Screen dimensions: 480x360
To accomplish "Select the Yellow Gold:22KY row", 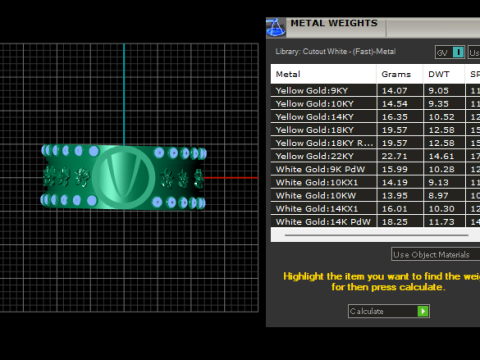I will [x=375, y=156].
